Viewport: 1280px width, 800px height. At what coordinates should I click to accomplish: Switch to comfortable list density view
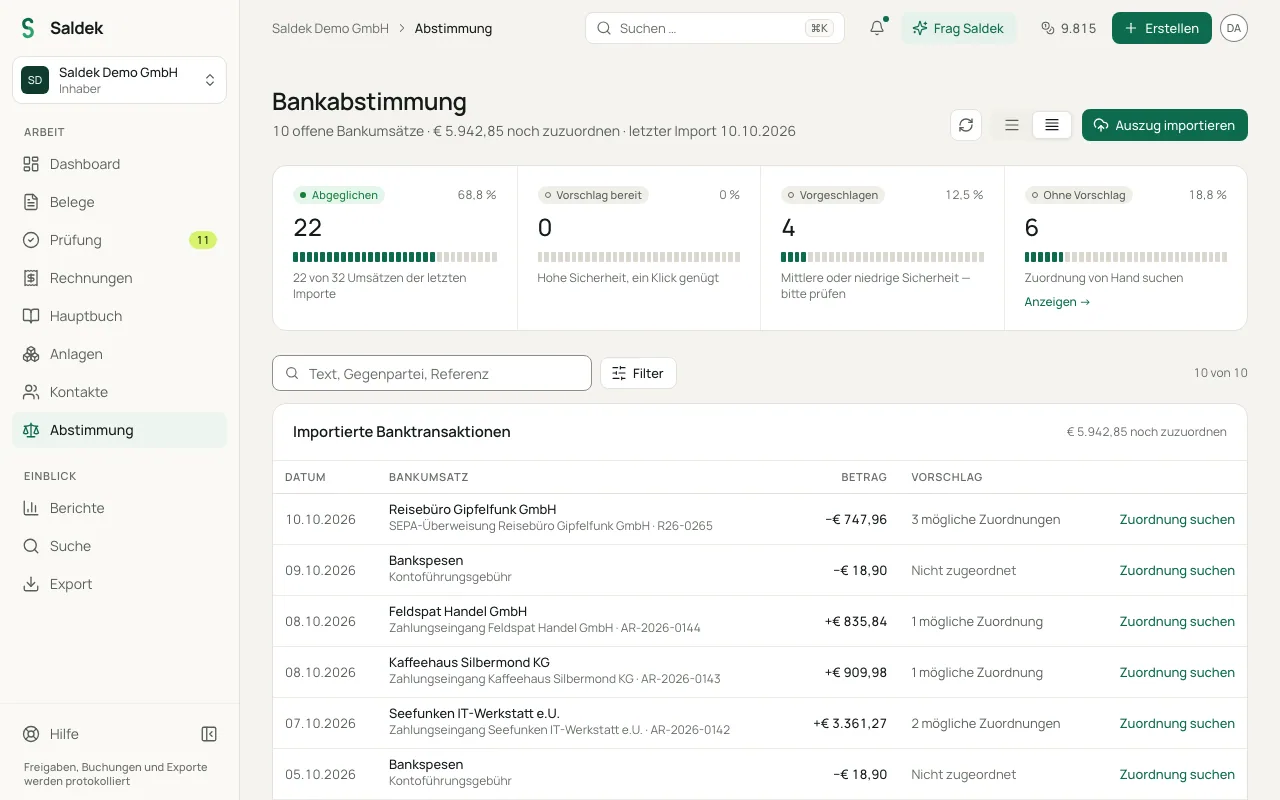click(x=1012, y=125)
